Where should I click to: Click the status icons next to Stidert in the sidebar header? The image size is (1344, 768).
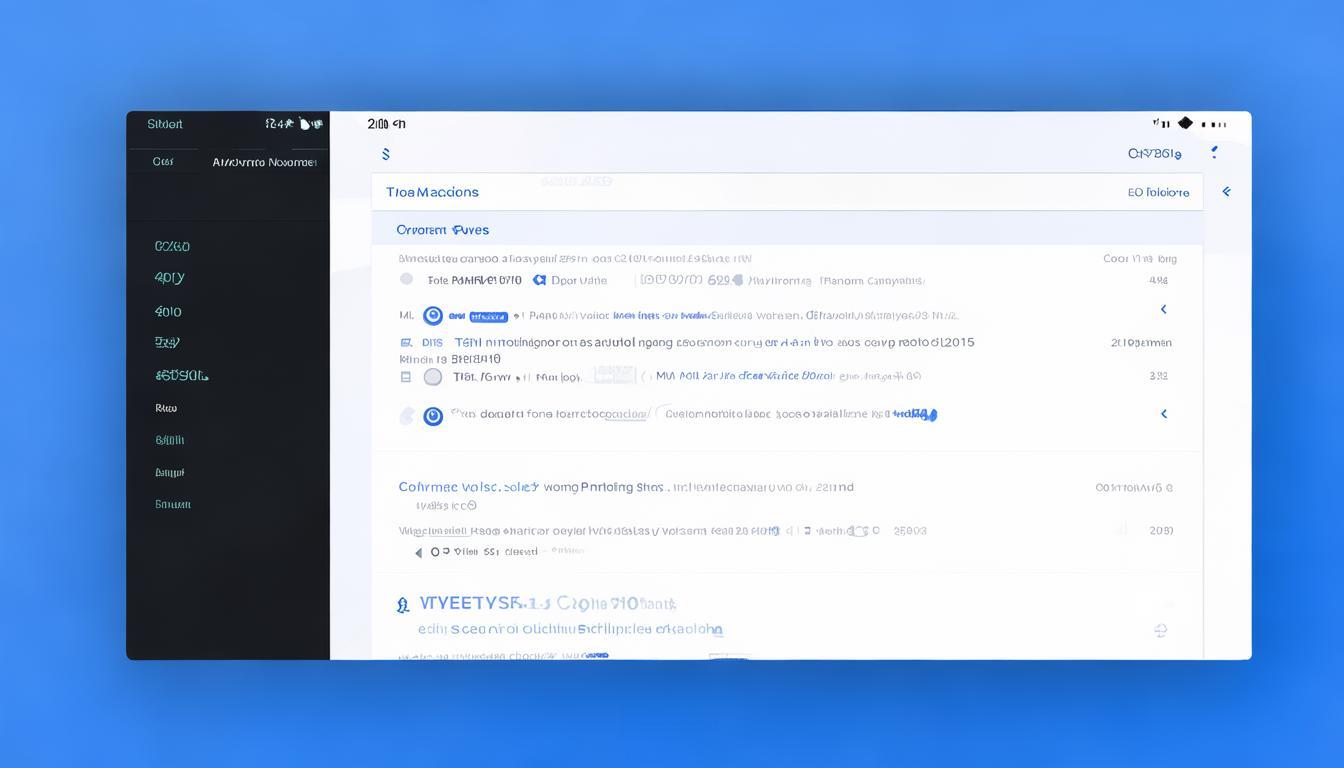point(294,124)
